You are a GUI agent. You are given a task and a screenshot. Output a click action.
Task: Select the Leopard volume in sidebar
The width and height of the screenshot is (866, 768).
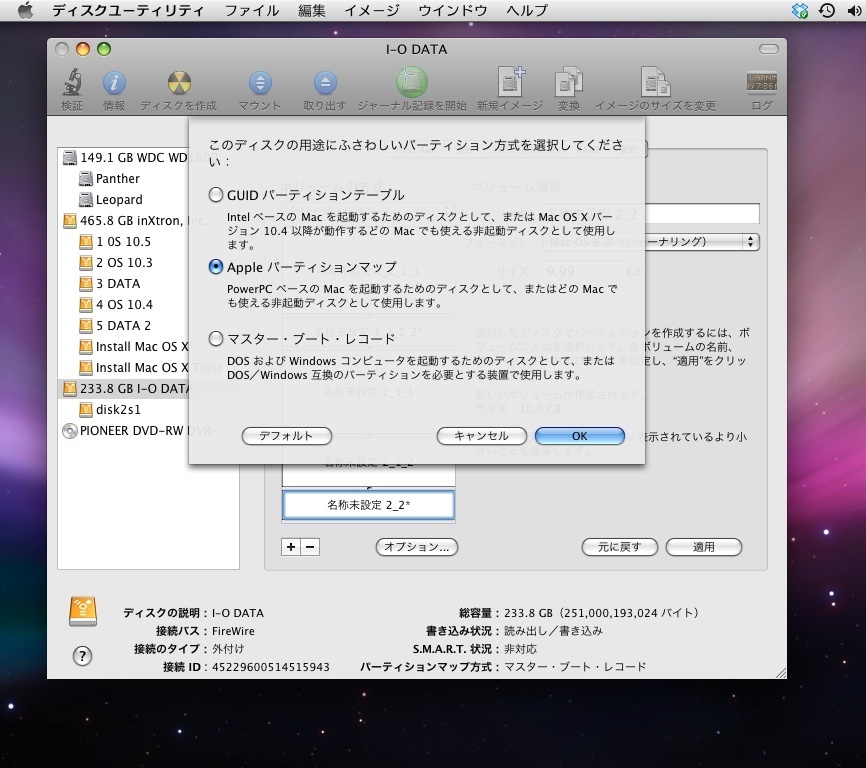(x=119, y=199)
